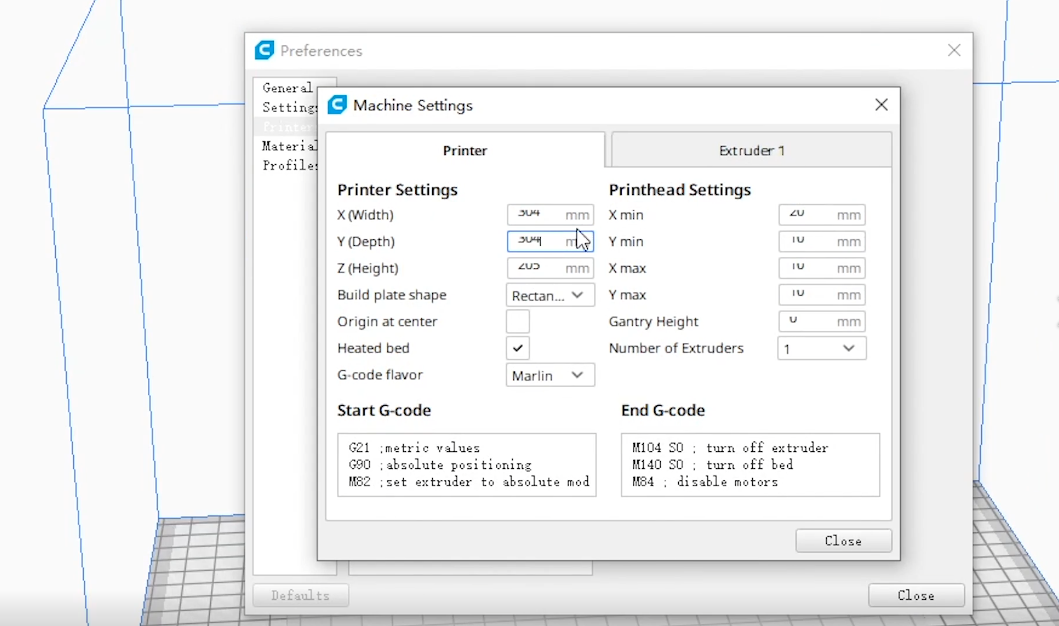Click the 'Heated bed' label

tap(373, 348)
